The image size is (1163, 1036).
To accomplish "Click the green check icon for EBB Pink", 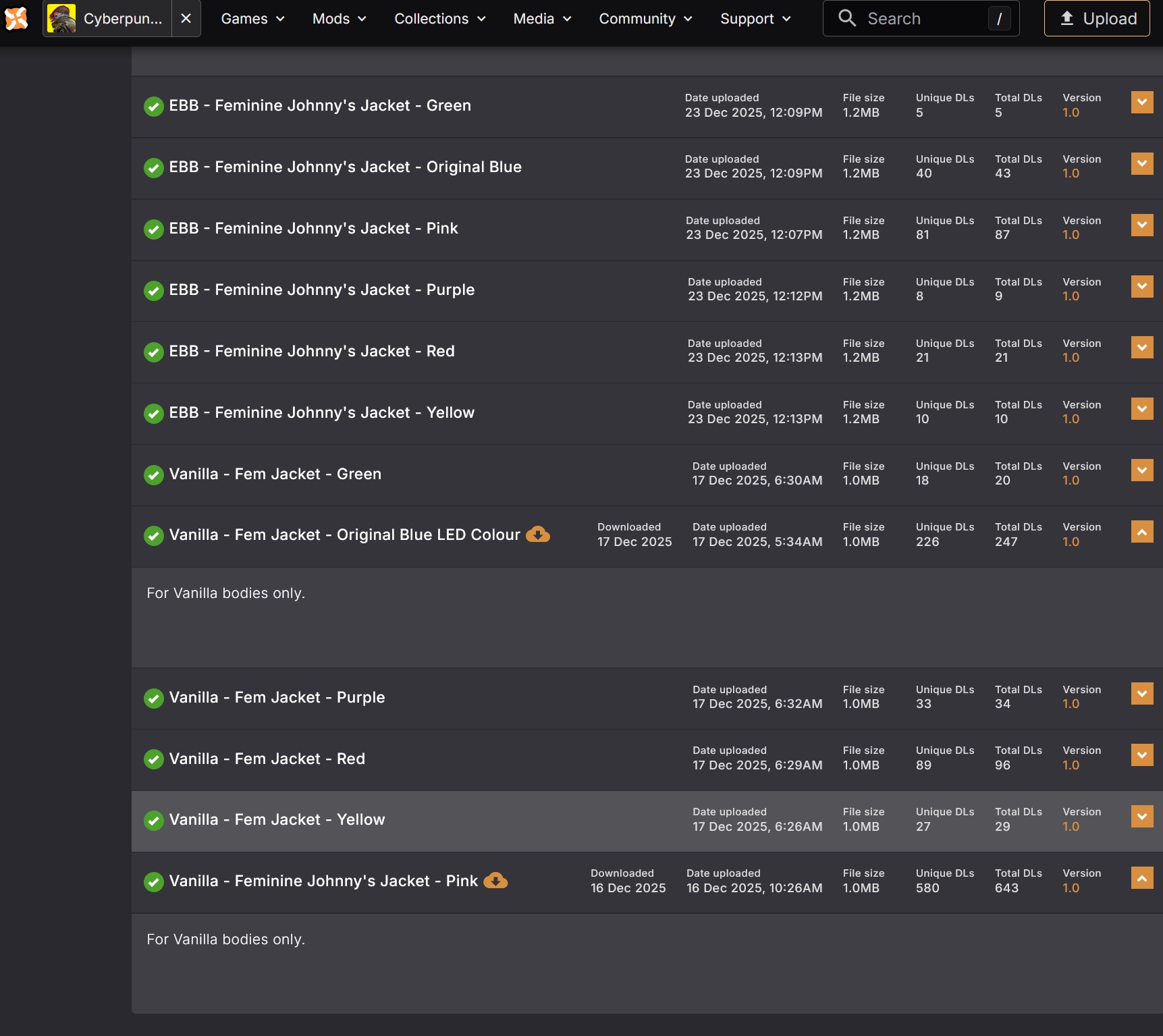I will (154, 229).
